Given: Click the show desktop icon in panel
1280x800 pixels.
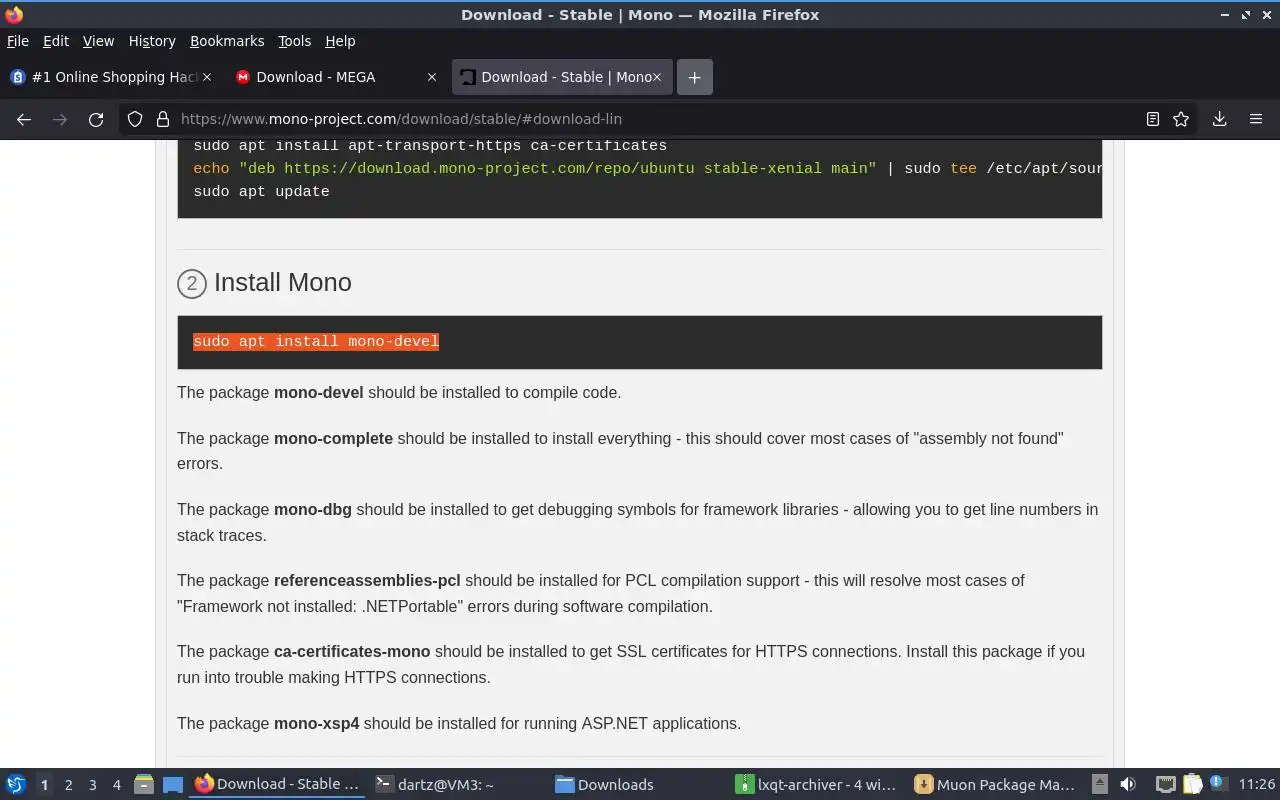Looking at the screenshot, I should [173, 785].
